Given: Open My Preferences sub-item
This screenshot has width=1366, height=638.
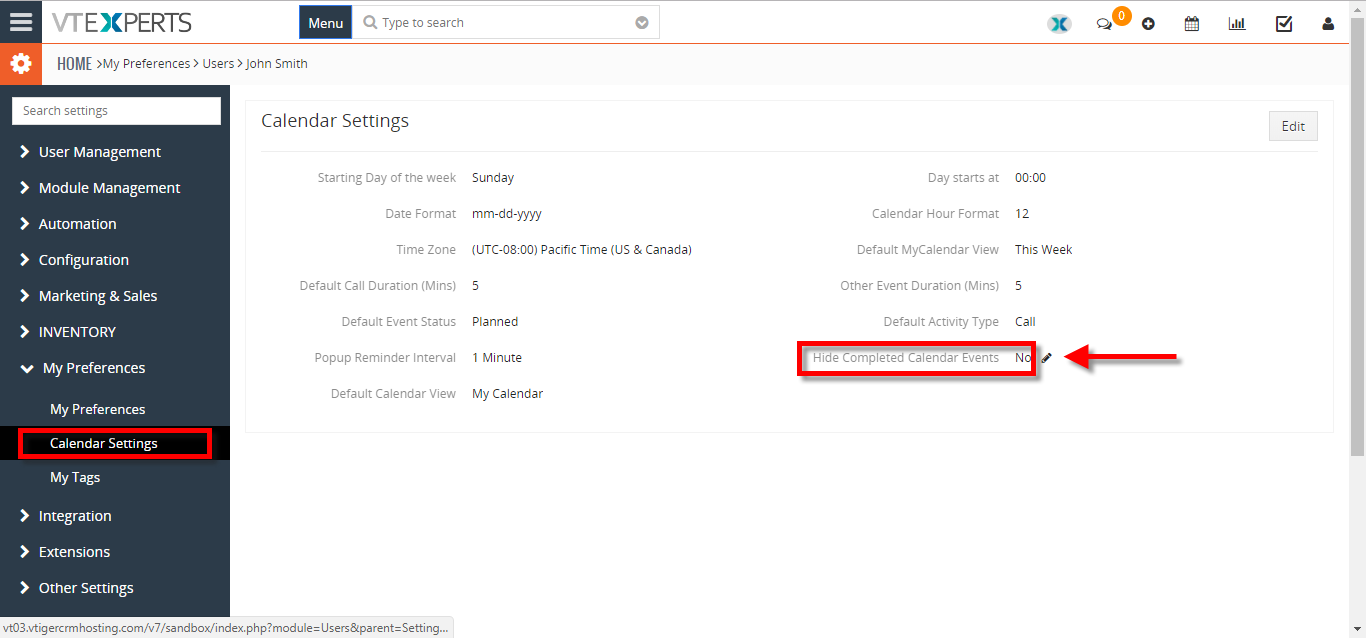Looking at the screenshot, I should point(98,409).
